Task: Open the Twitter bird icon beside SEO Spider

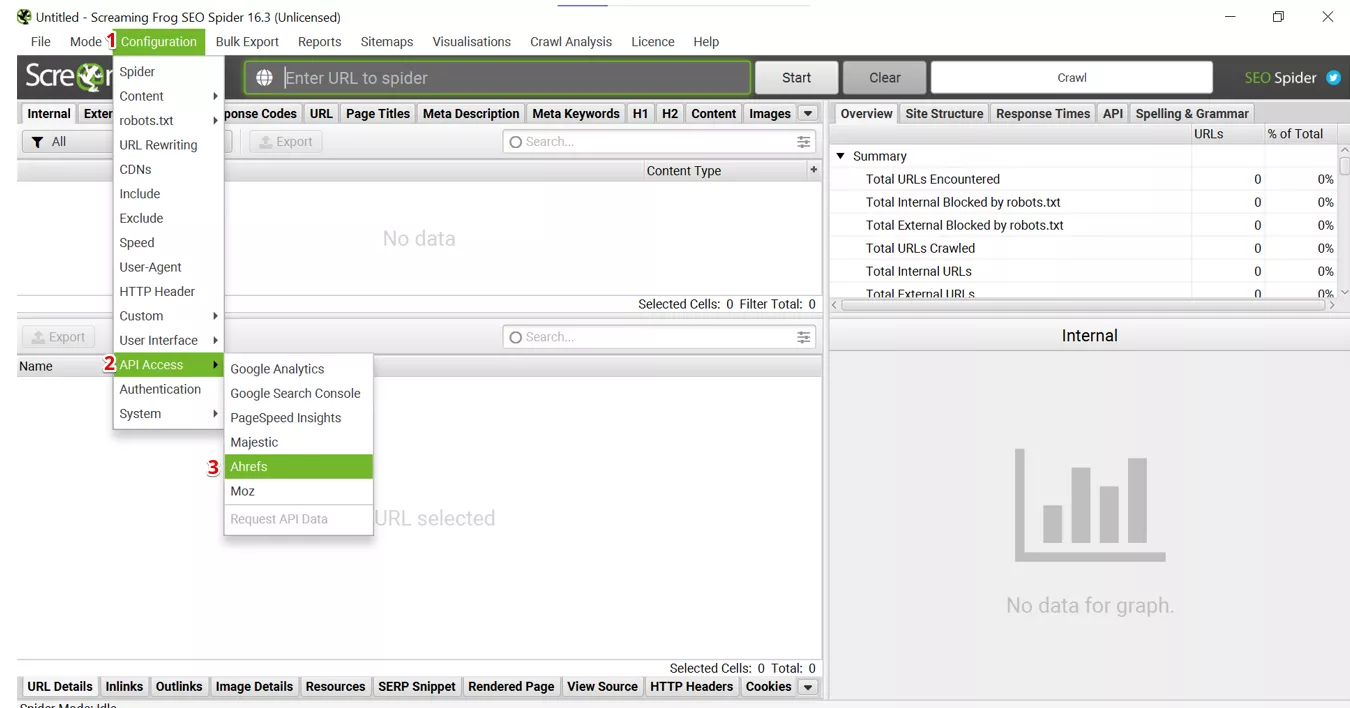Action: pyautogui.click(x=1333, y=78)
